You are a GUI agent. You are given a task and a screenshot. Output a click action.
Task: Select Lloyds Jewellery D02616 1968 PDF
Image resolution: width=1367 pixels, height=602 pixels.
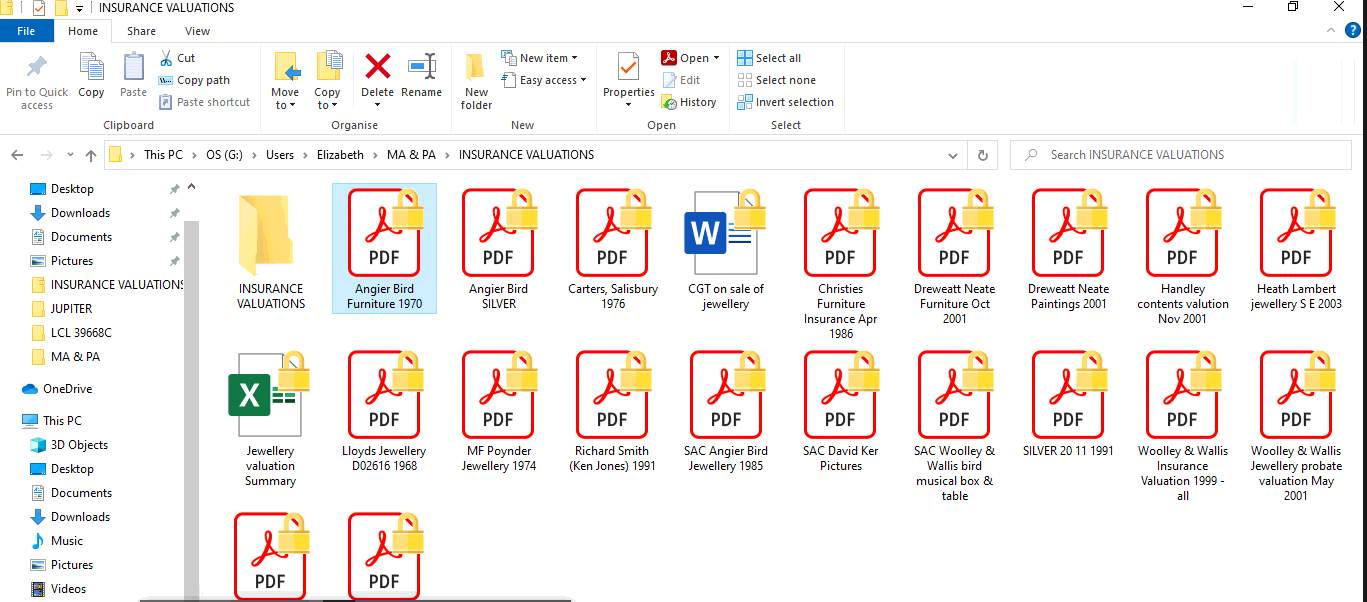pyautogui.click(x=384, y=412)
